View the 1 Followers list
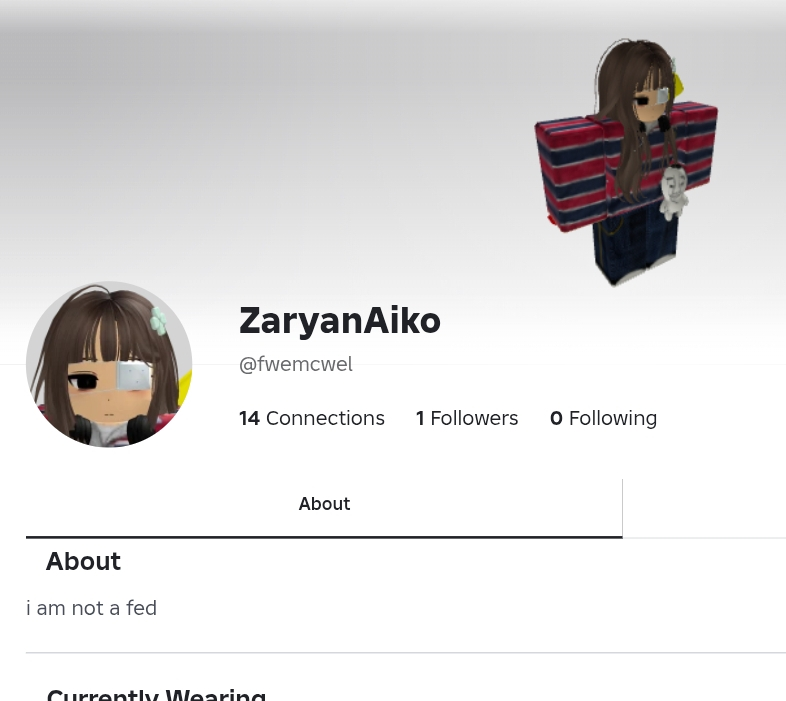The height and width of the screenshot is (701, 786). click(x=467, y=418)
